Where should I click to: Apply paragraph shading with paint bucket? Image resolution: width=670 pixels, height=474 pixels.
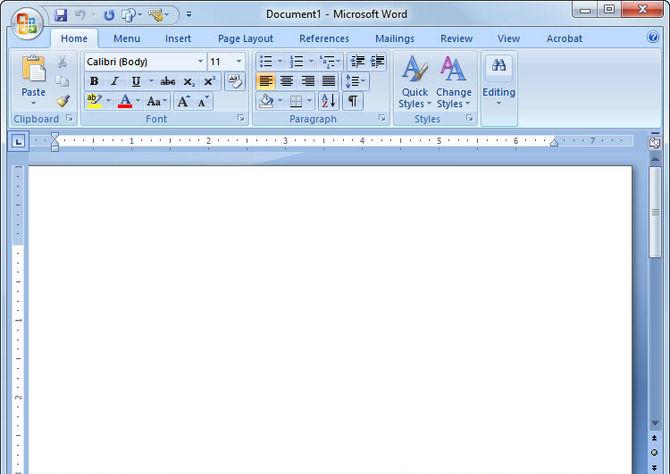coord(266,101)
